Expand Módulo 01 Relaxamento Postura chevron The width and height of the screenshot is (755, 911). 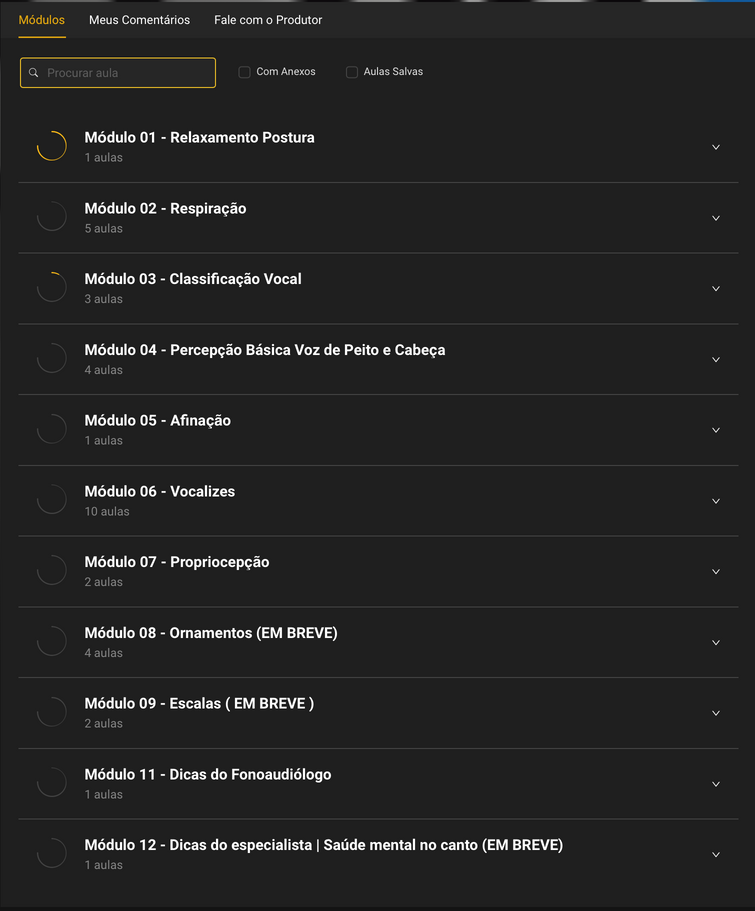coord(716,147)
